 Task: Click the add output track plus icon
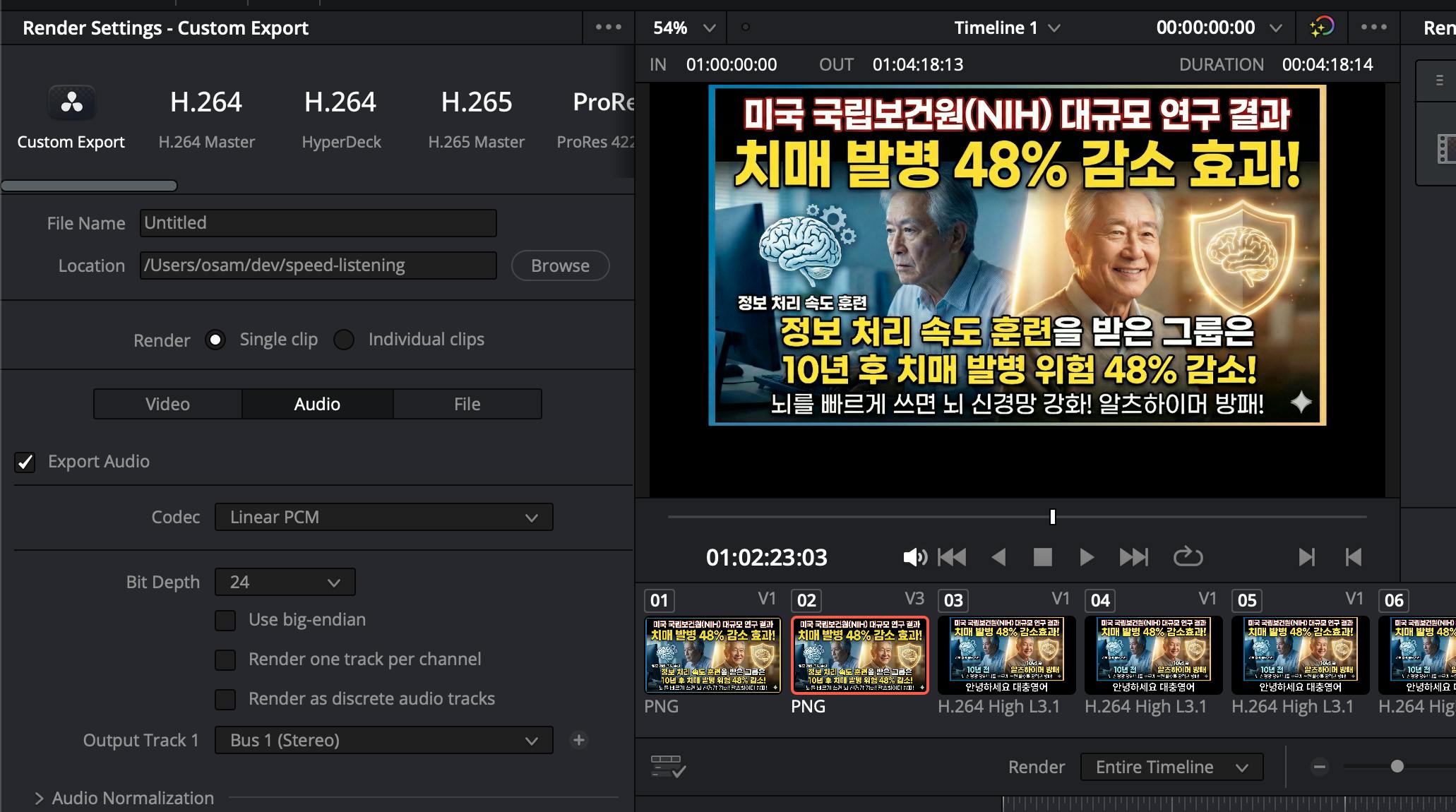coord(579,740)
